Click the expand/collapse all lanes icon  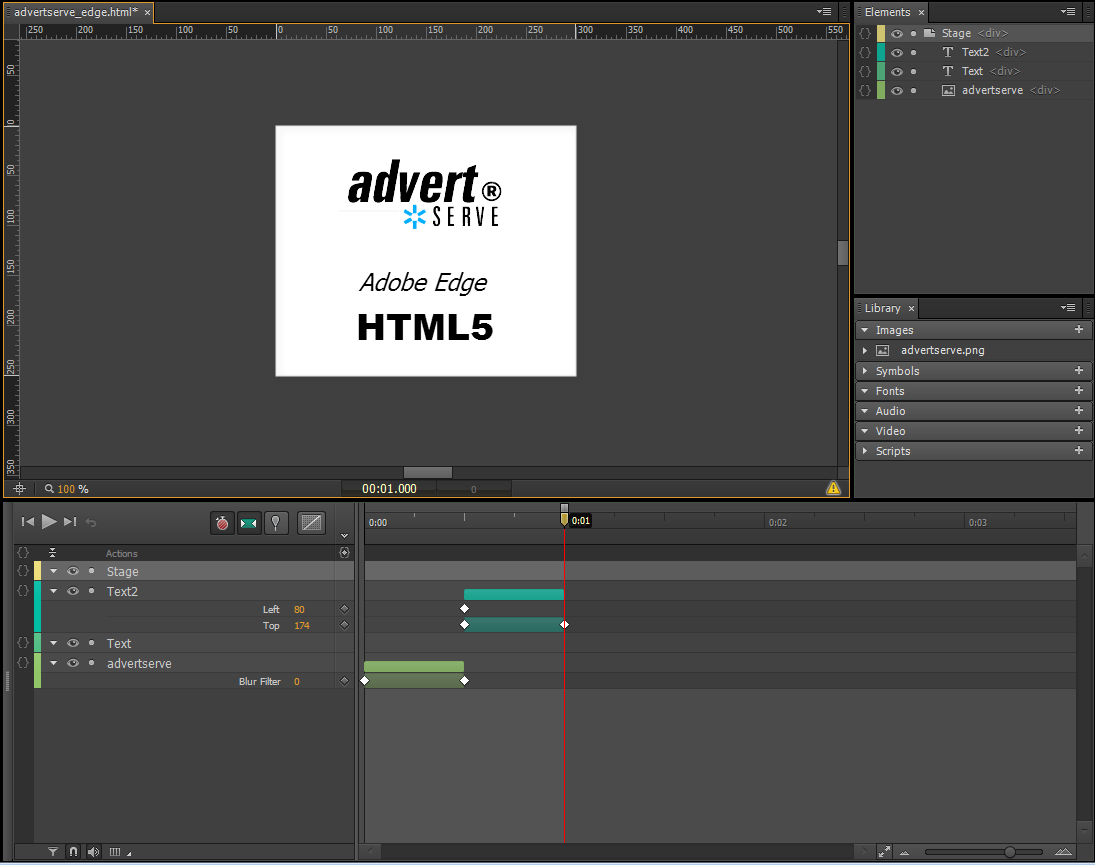52,553
